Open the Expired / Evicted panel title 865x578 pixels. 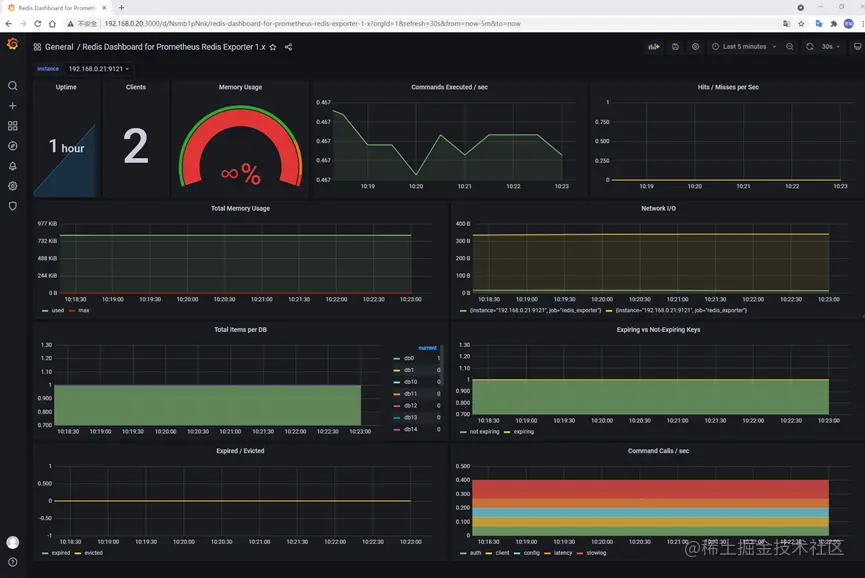pyautogui.click(x=241, y=451)
